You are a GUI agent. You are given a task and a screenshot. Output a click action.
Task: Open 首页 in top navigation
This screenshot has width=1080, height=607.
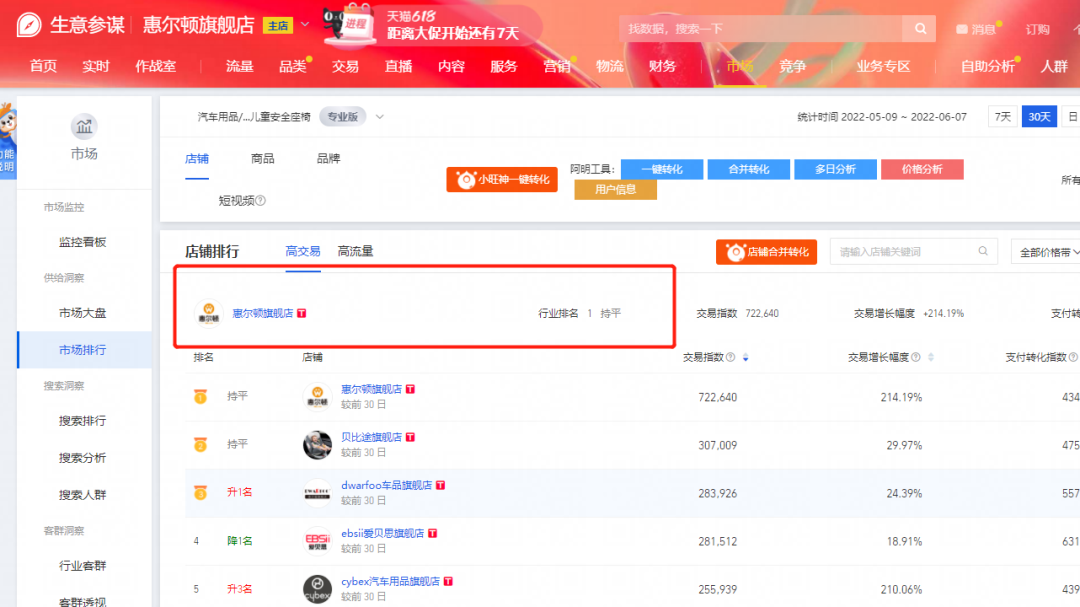click(43, 66)
